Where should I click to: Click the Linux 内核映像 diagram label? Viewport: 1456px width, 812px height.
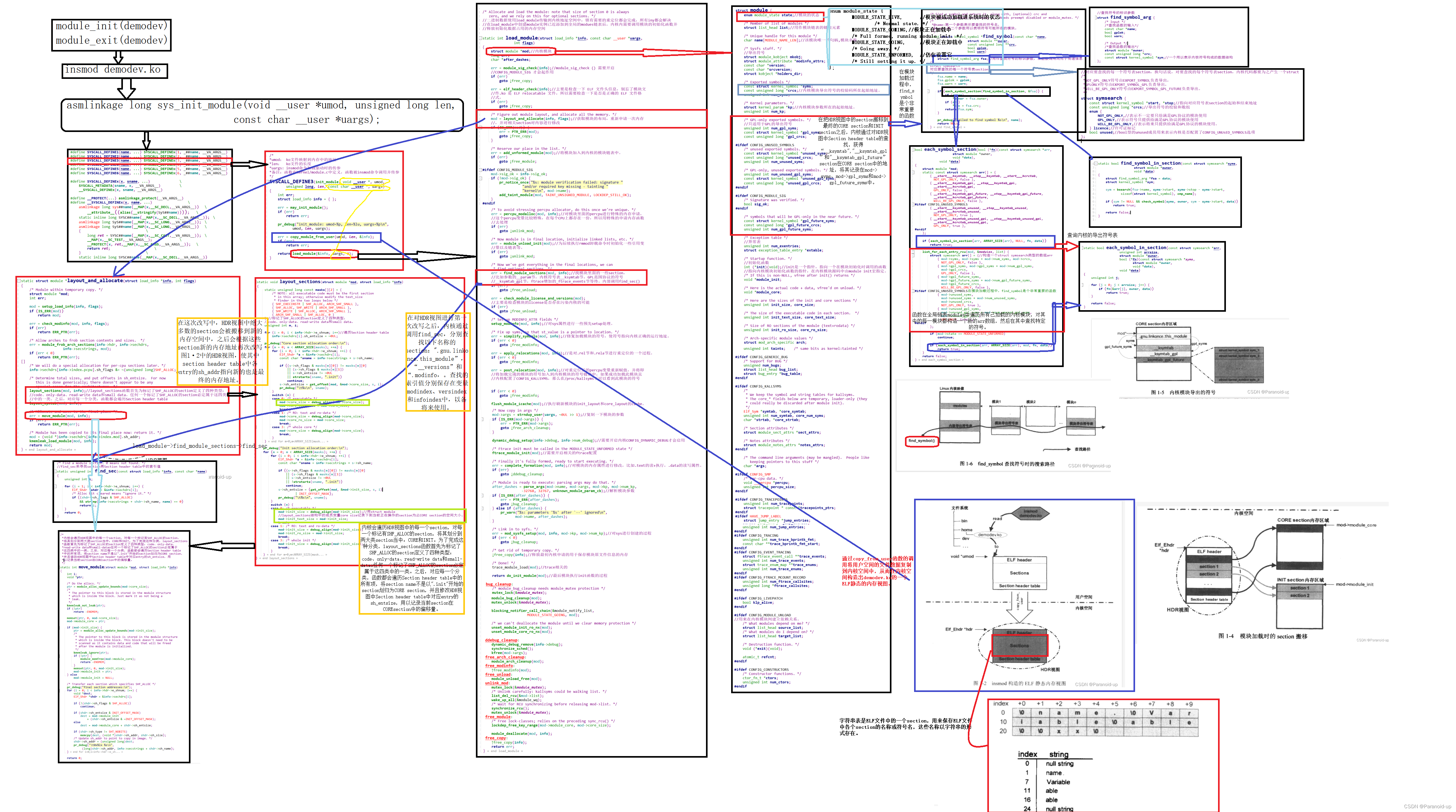(952, 389)
